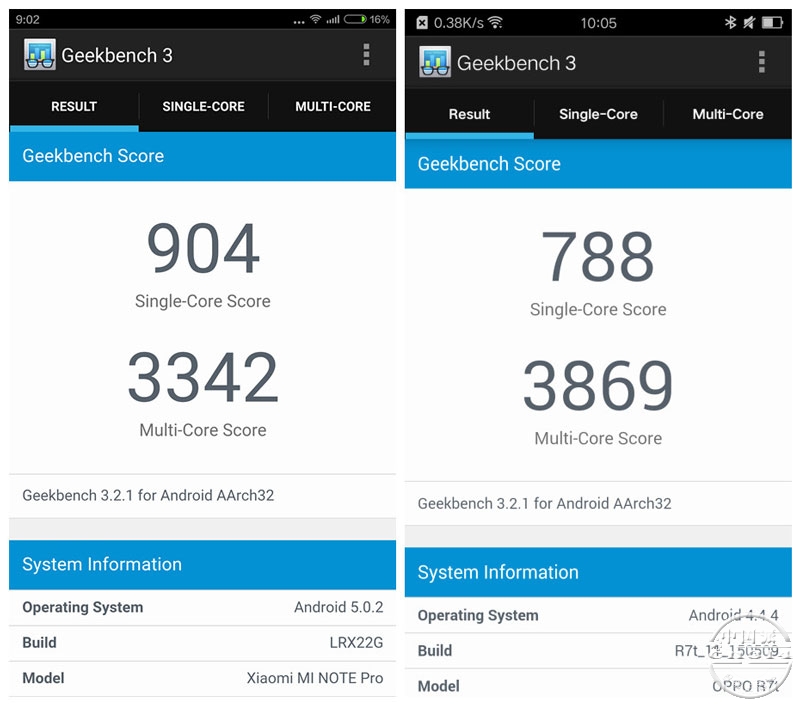Select the Result tab on the OPPO screen
Viewport: 800px width, 705px height.
click(469, 114)
